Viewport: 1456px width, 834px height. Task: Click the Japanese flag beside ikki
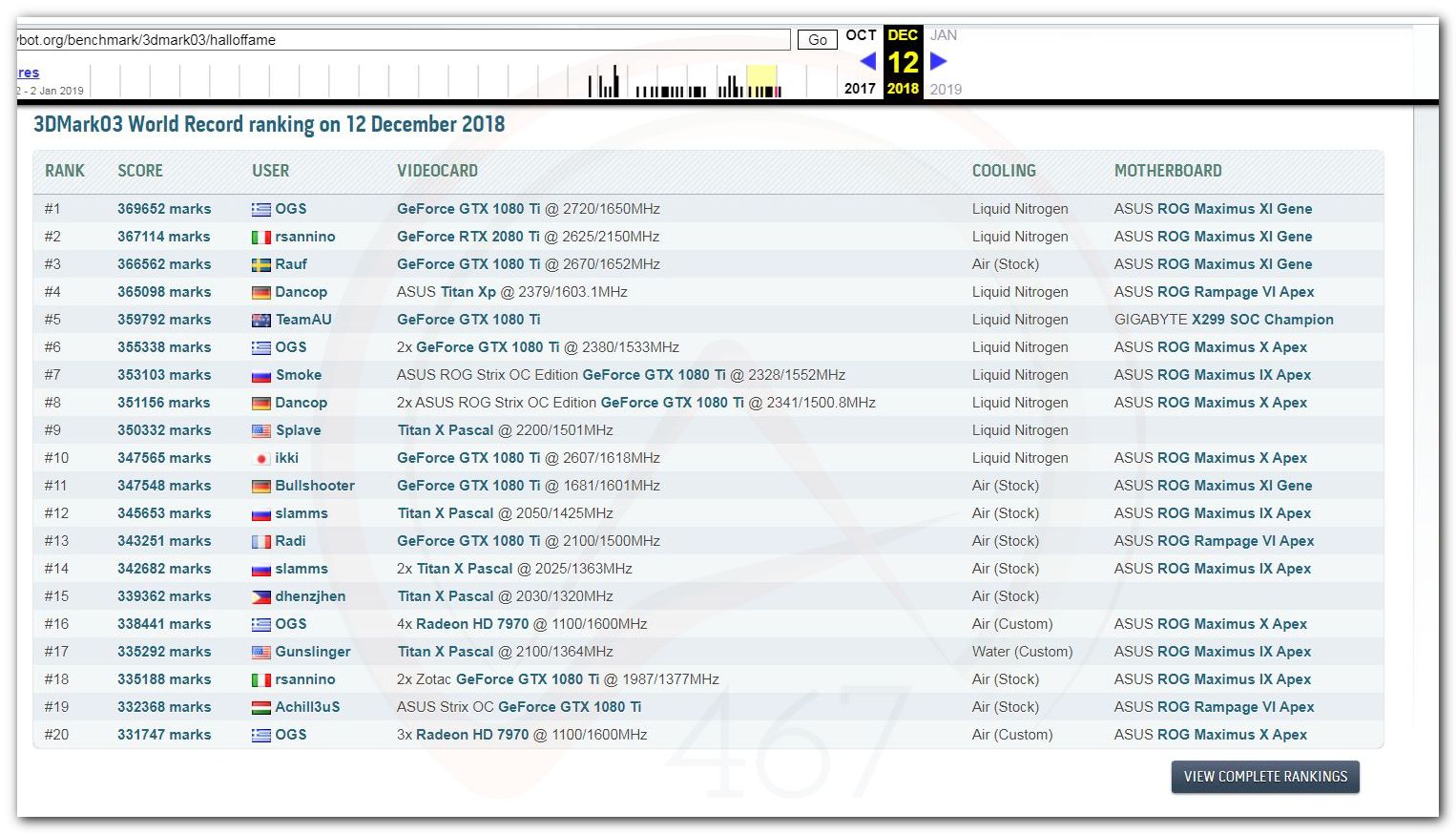(x=261, y=458)
